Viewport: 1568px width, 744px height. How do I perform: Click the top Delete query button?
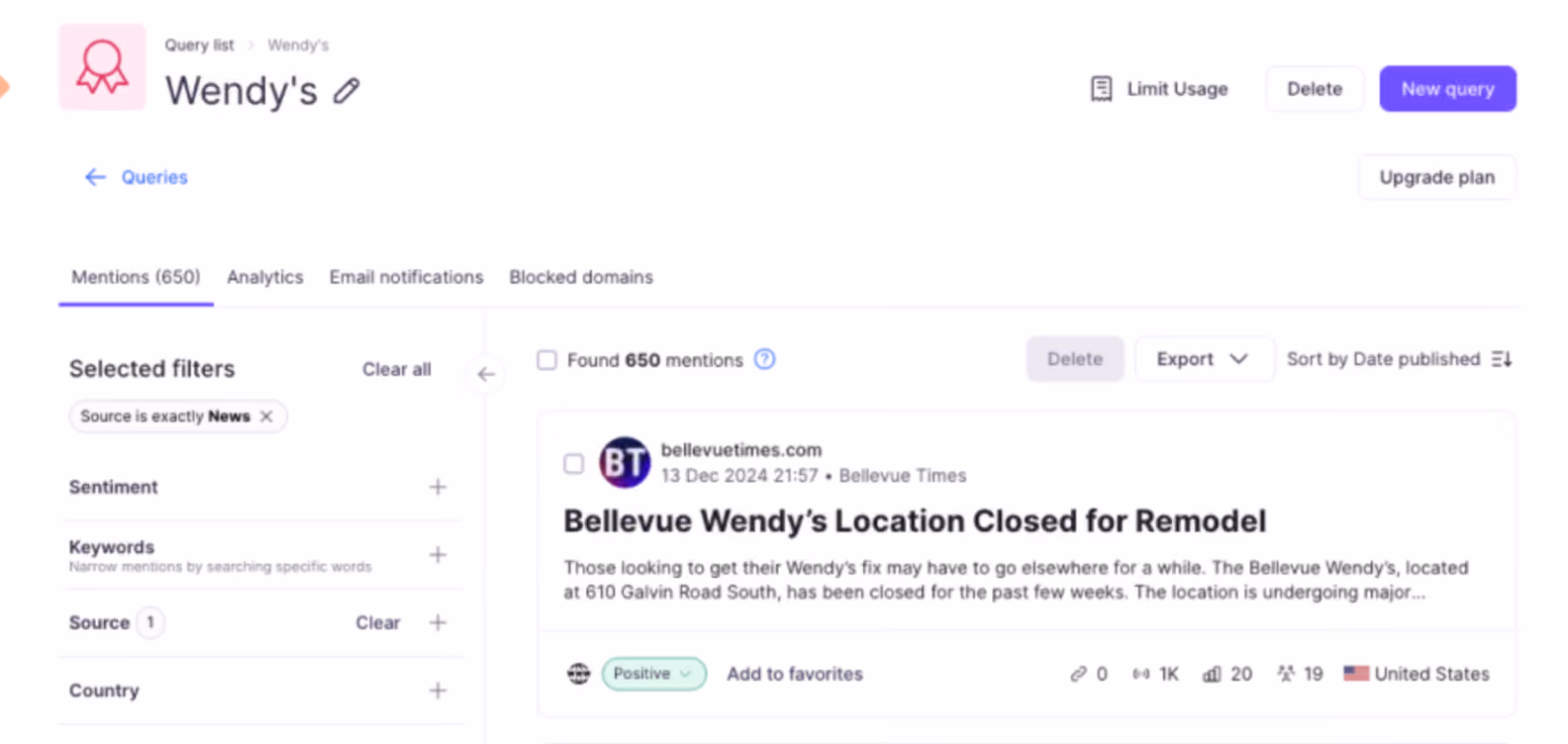(1315, 89)
